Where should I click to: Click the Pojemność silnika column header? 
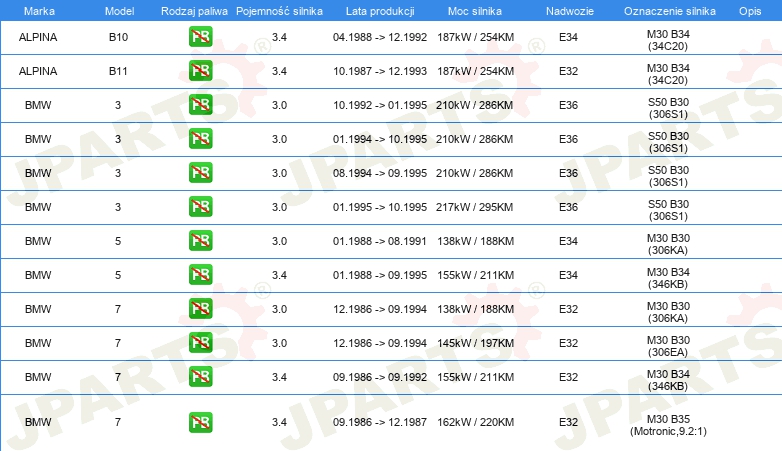point(279,11)
